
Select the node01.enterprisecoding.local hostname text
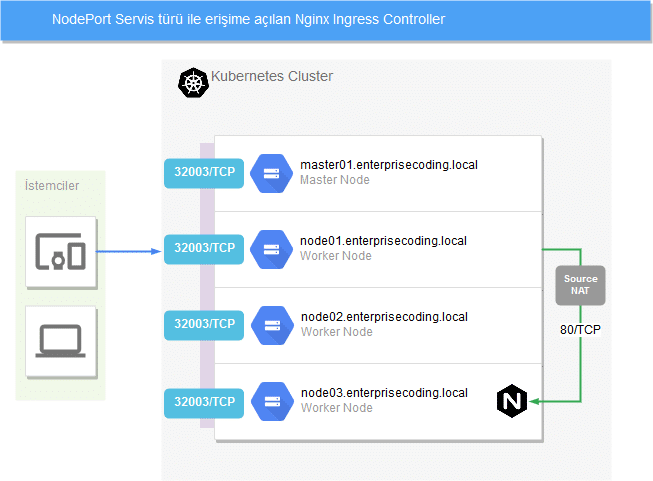tap(384, 241)
